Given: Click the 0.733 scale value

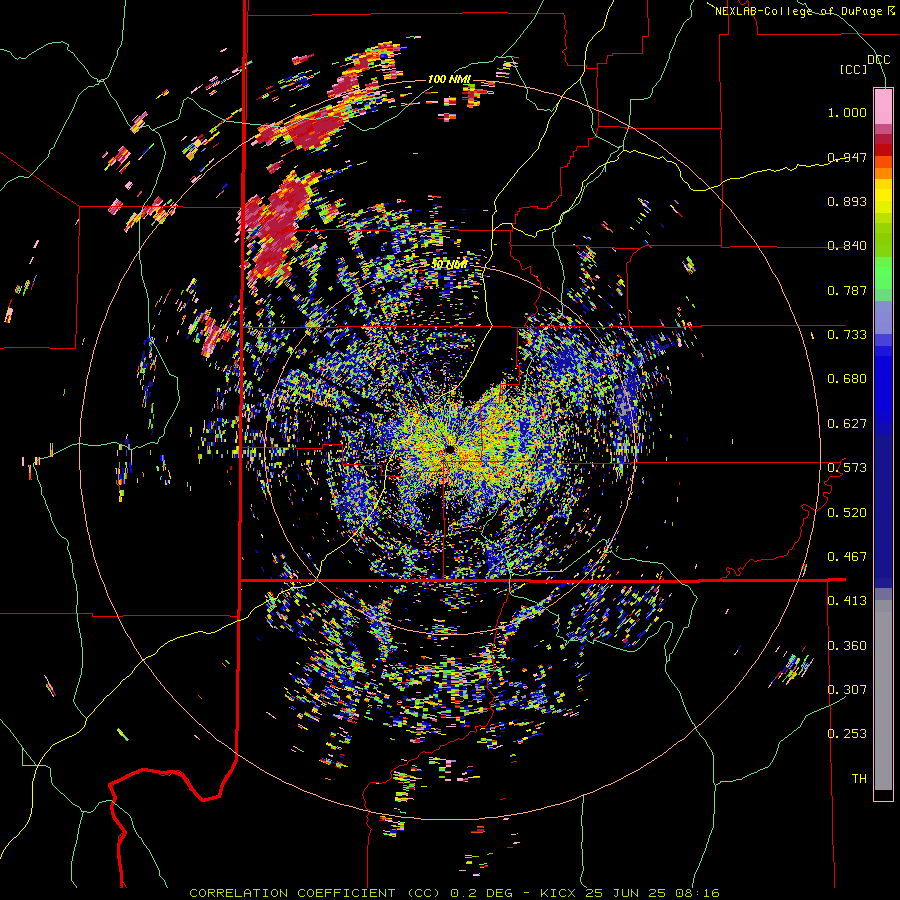Looking at the screenshot, I should pos(847,335).
